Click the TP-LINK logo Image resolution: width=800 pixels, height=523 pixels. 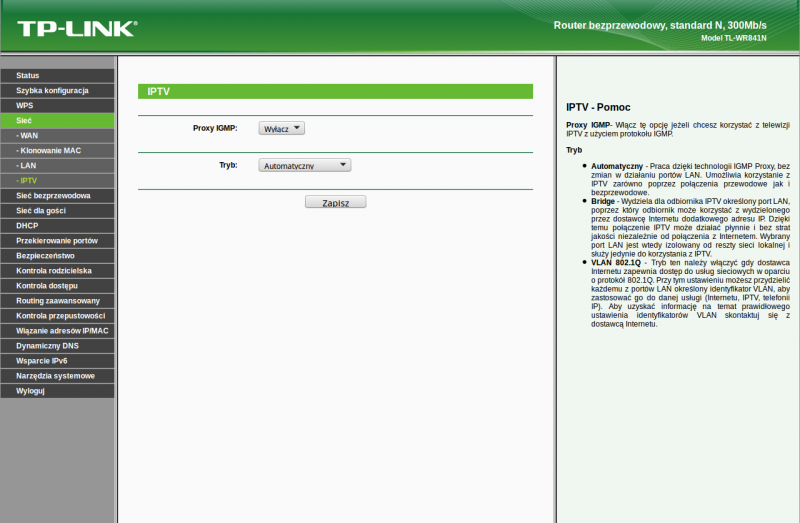[77, 29]
